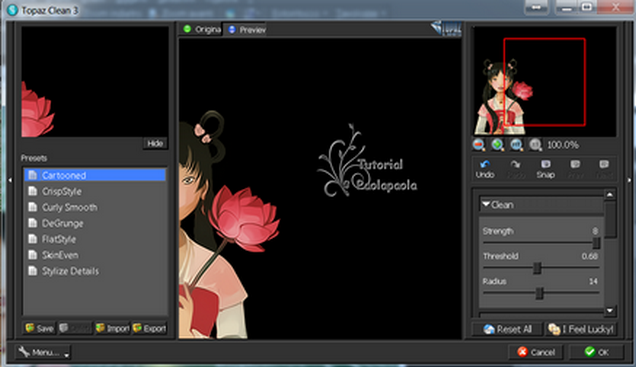Open the Menu dropdown
The image size is (636, 367).
click(43, 352)
